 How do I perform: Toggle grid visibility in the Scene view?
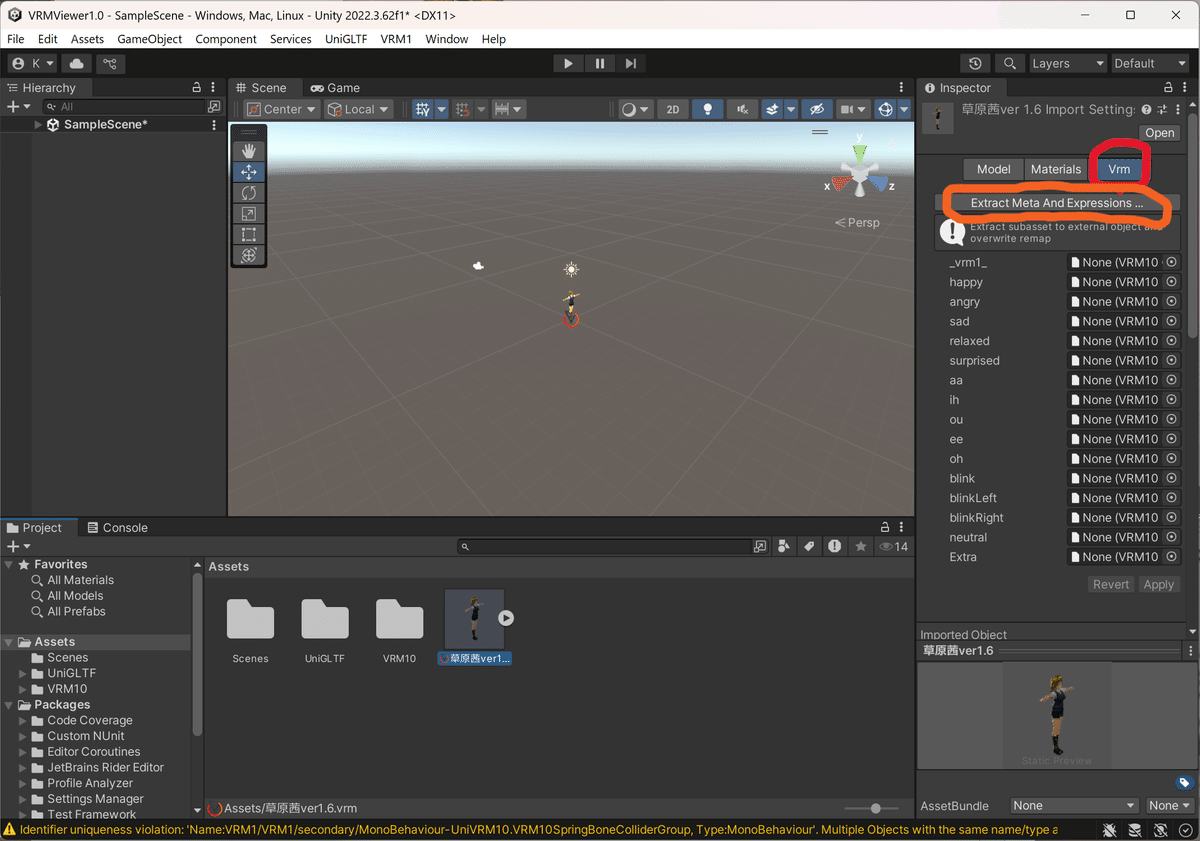click(421, 109)
